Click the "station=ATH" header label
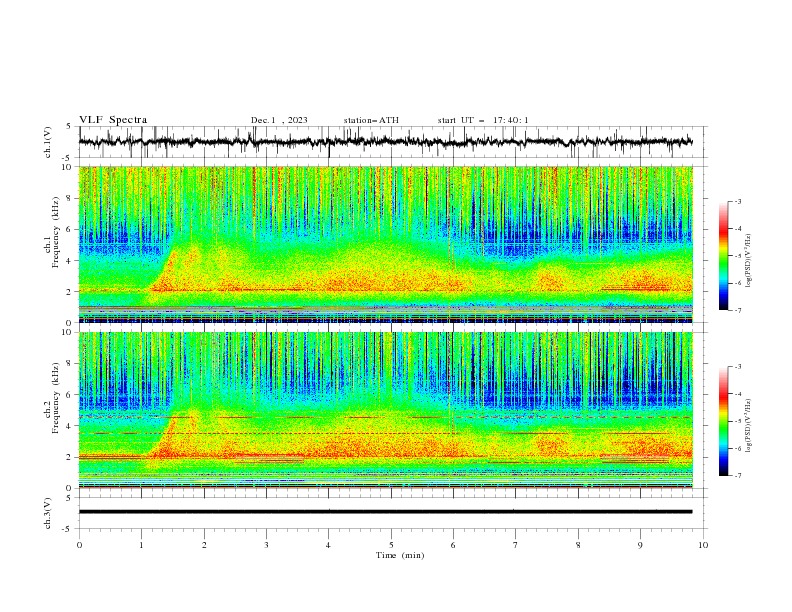Image resolution: width=792 pixels, height=612 pixels. [x=371, y=120]
